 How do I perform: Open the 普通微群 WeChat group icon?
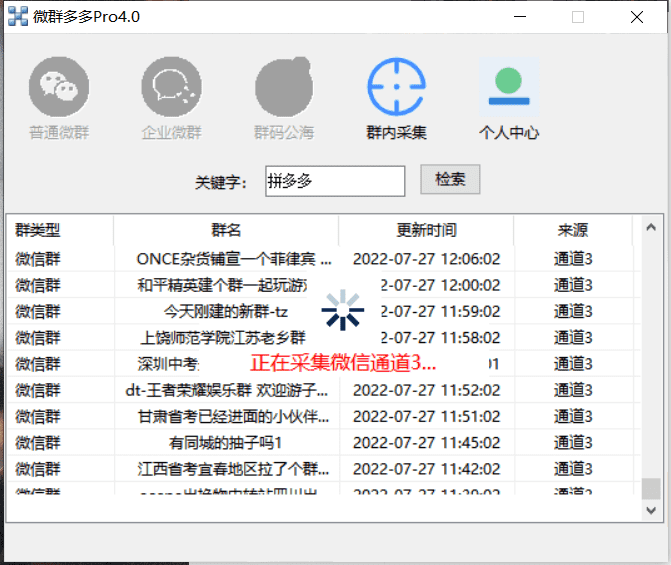click(x=58, y=88)
